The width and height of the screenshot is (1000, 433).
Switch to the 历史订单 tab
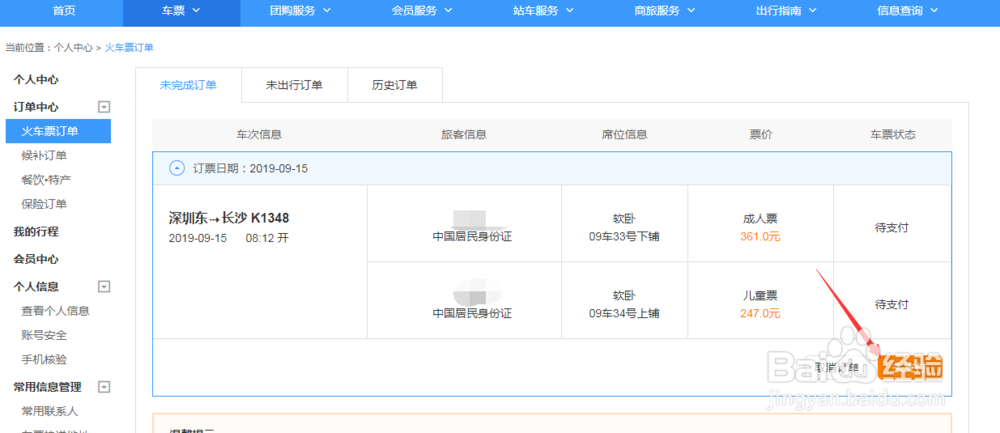pos(395,85)
